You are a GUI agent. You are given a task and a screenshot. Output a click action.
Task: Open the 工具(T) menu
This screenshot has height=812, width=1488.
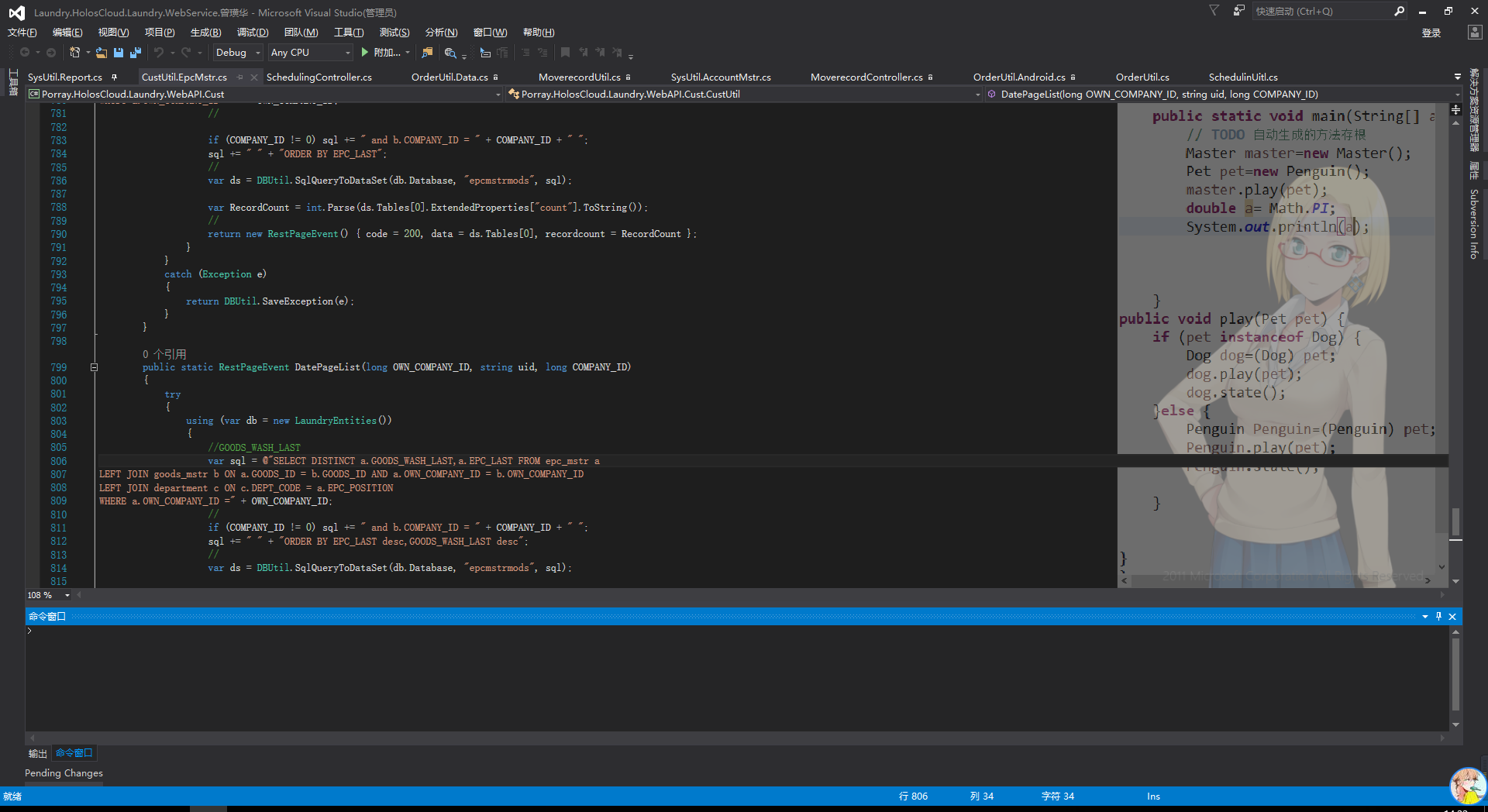point(349,33)
